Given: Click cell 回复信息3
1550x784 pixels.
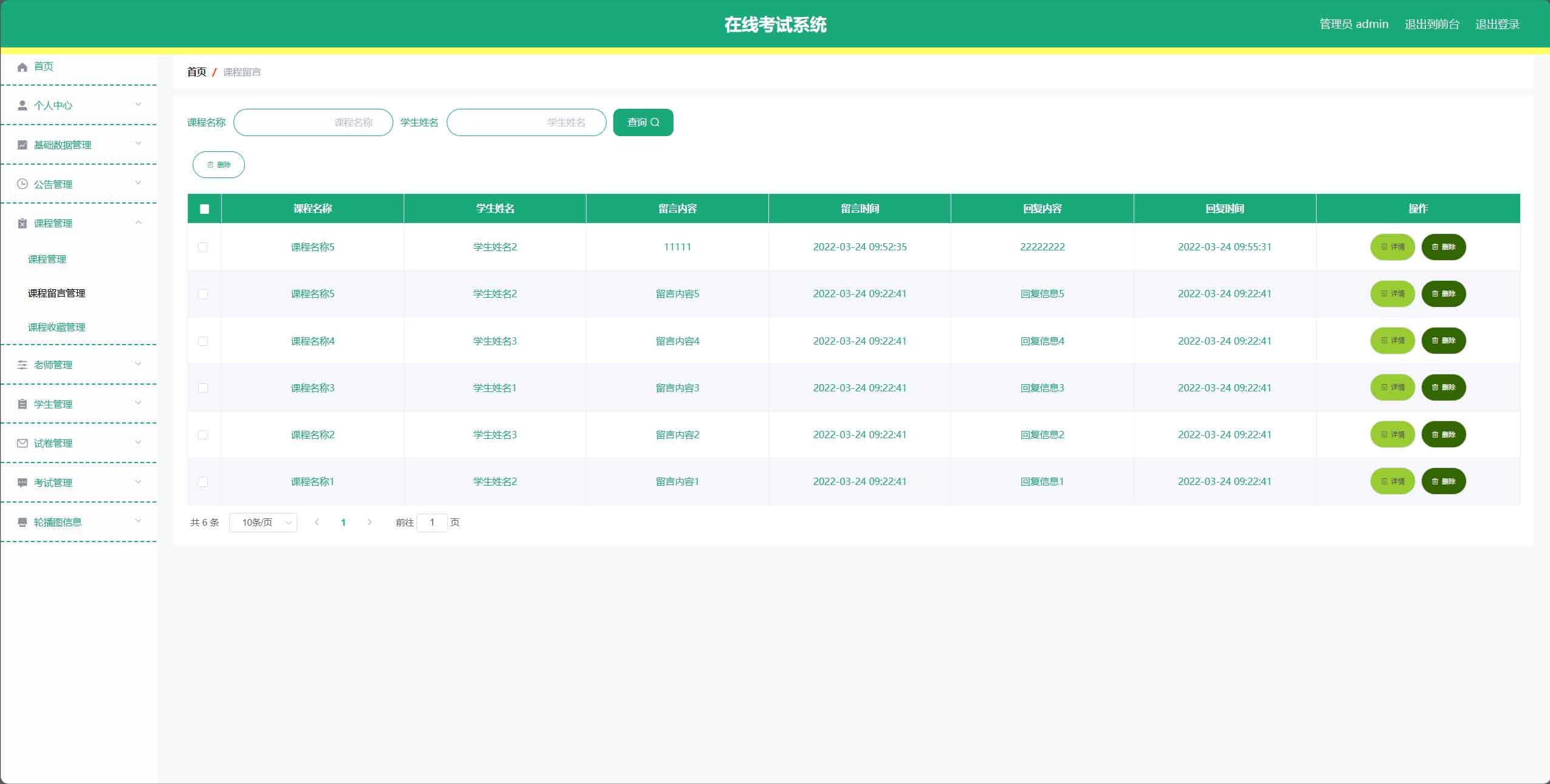Looking at the screenshot, I should pyautogui.click(x=1042, y=388).
